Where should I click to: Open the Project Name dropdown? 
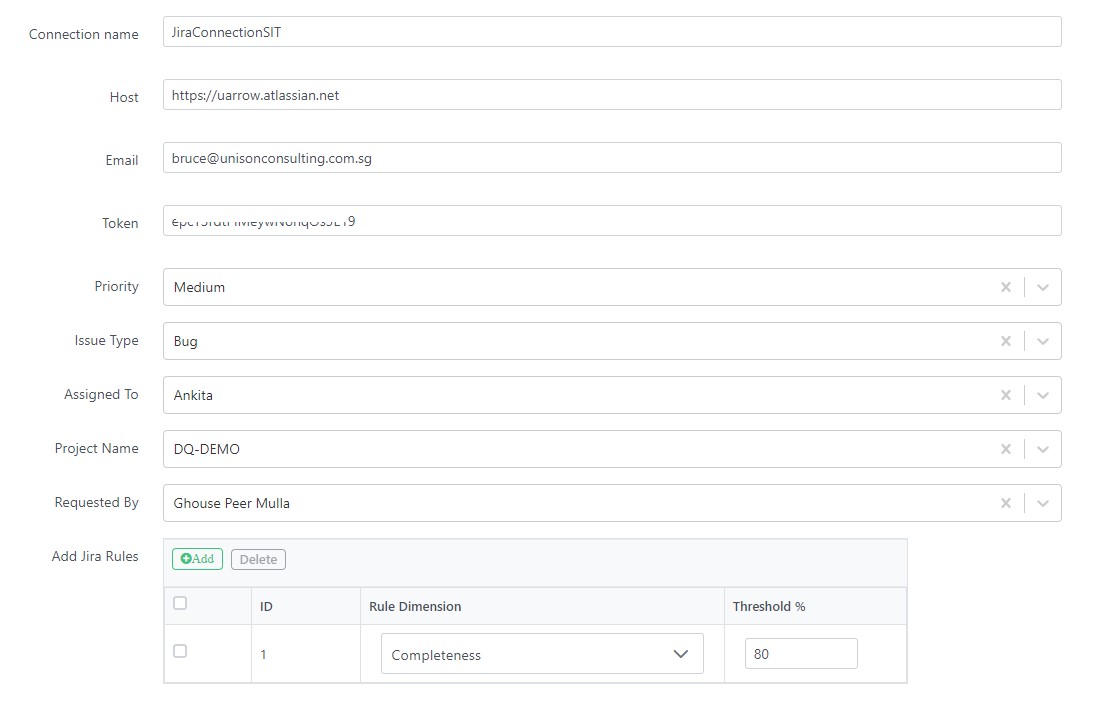pyautogui.click(x=1042, y=449)
